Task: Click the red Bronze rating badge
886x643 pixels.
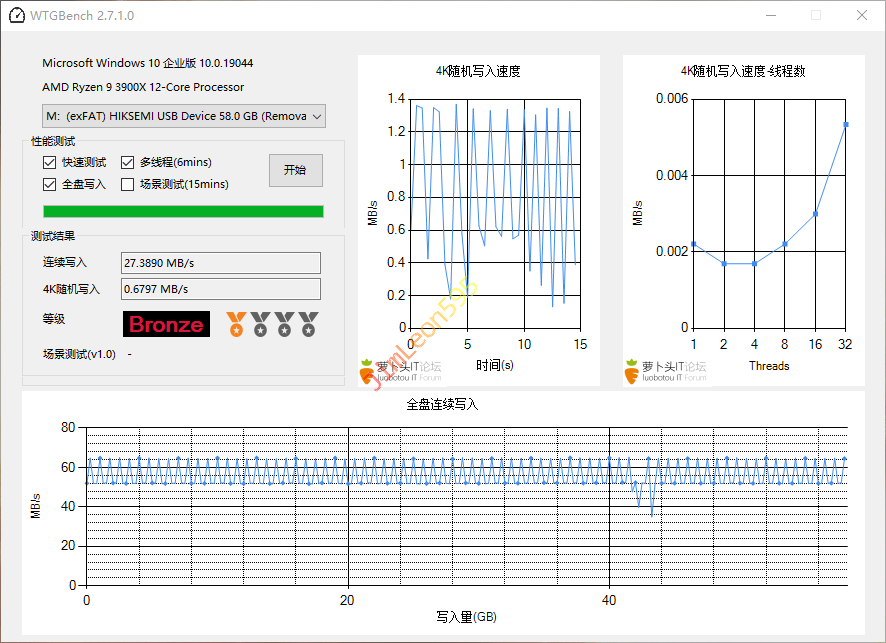Action: click(167, 324)
